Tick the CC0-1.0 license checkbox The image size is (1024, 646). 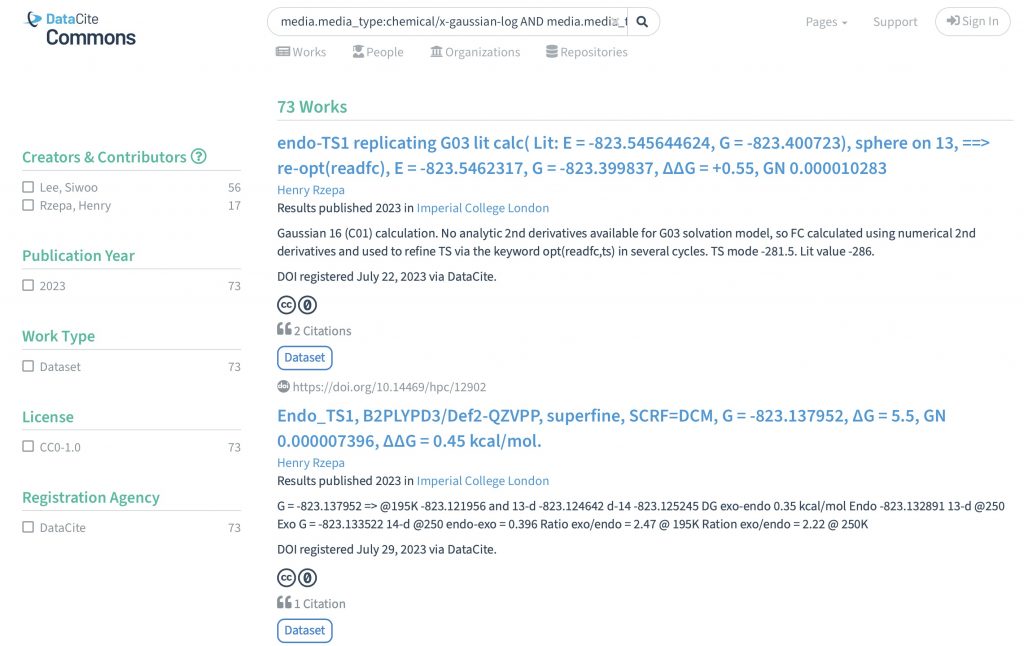(x=28, y=447)
